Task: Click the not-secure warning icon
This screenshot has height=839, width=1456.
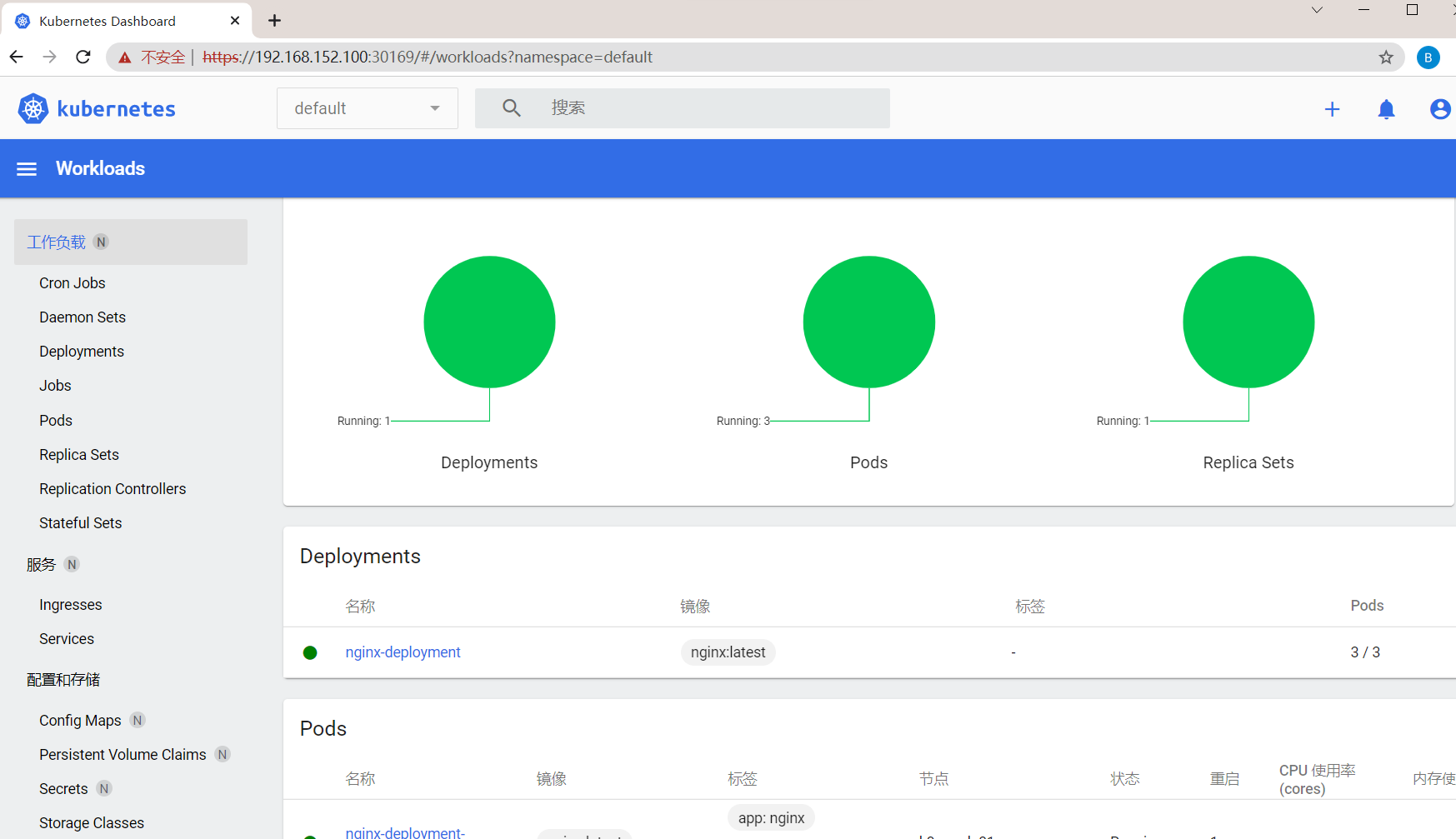Action: point(125,57)
